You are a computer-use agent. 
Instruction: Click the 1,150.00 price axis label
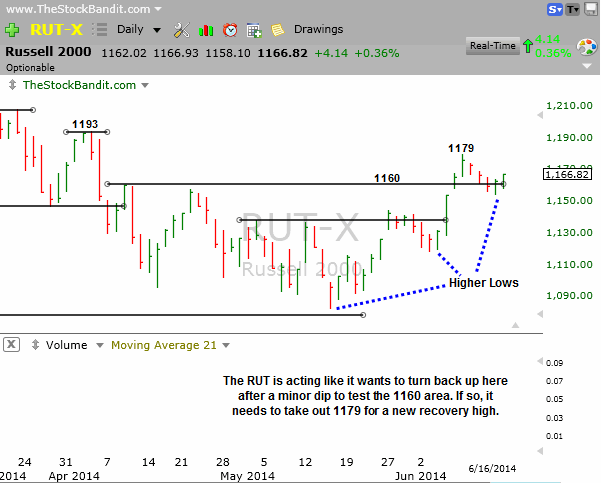click(569, 200)
